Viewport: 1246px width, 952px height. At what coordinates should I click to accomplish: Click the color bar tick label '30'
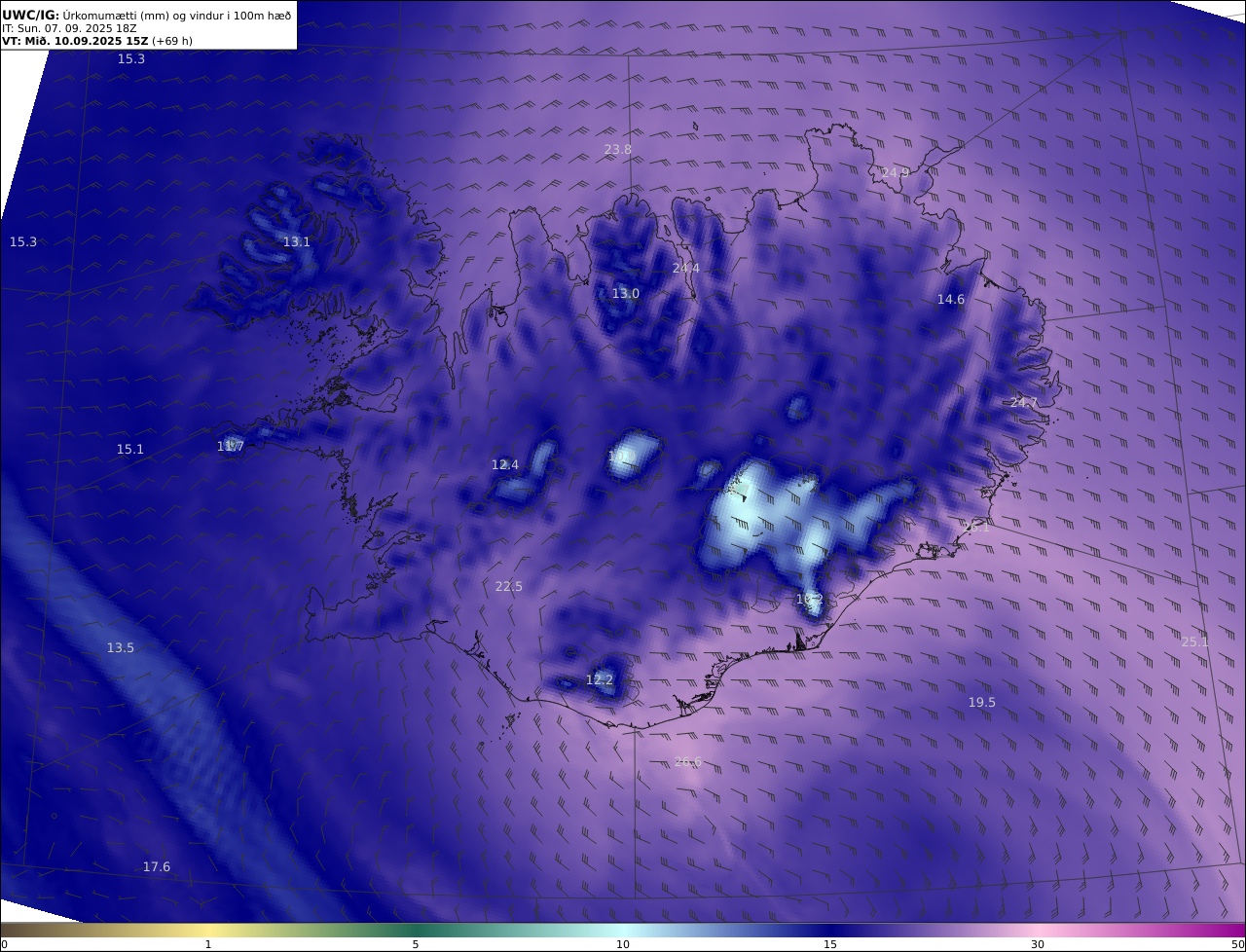[x=1038, y=944]
